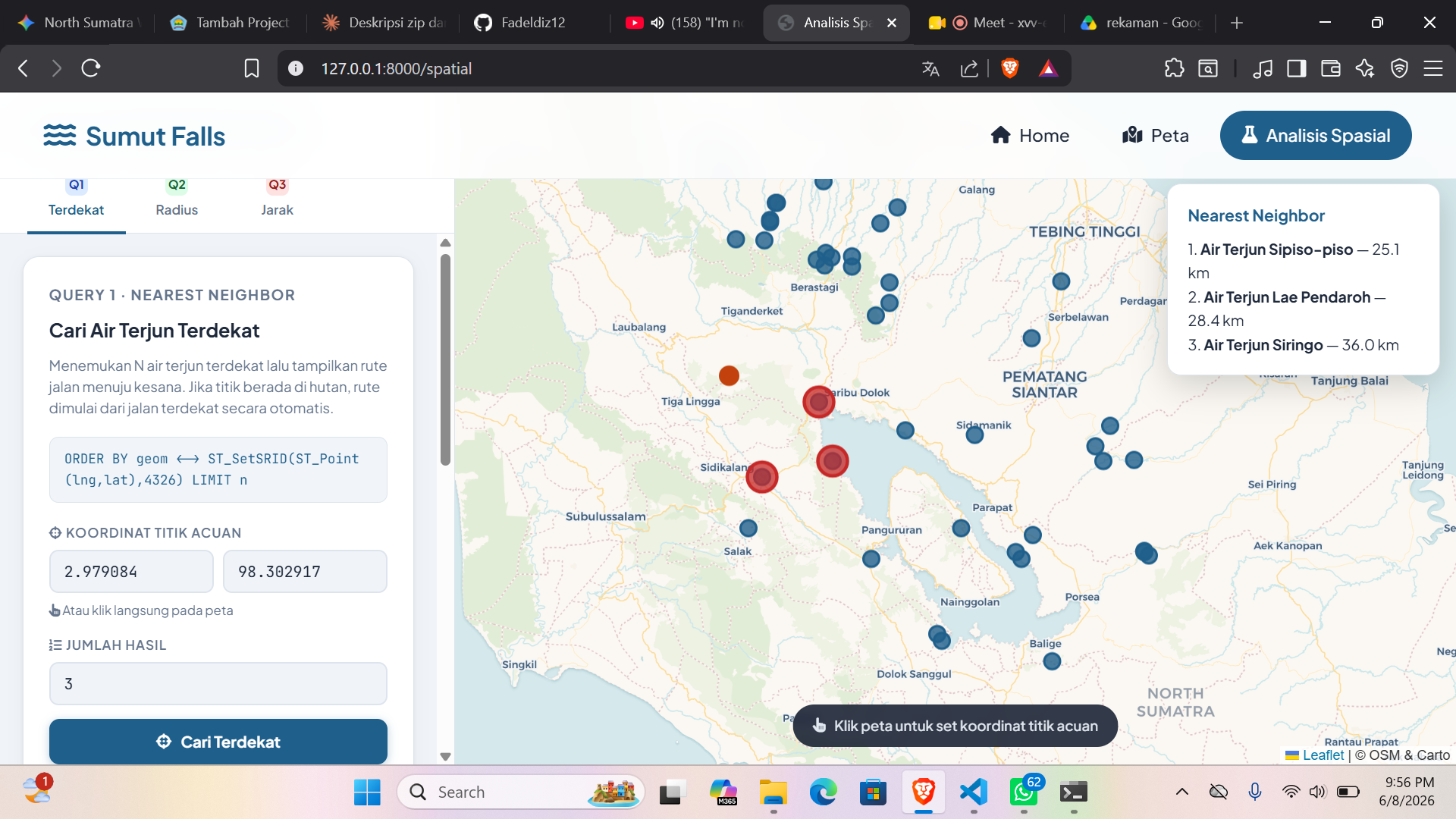The image size is (1456, 819).
Task: Open the Windows Start menu
Action: click(x=367, y=792)
